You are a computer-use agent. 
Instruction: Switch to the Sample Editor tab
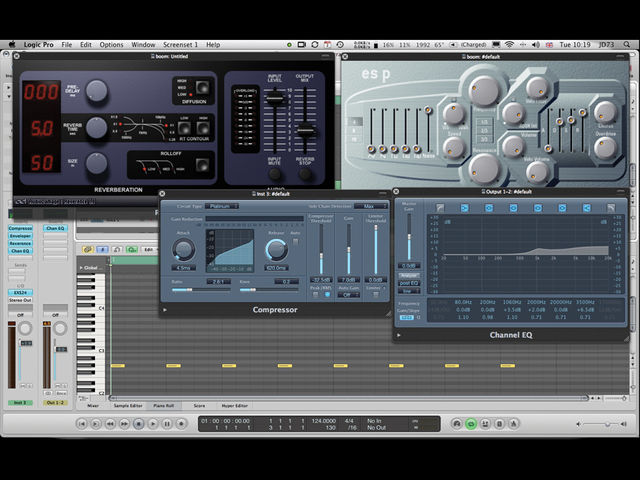pyautogui.click(x=128, y=406)
